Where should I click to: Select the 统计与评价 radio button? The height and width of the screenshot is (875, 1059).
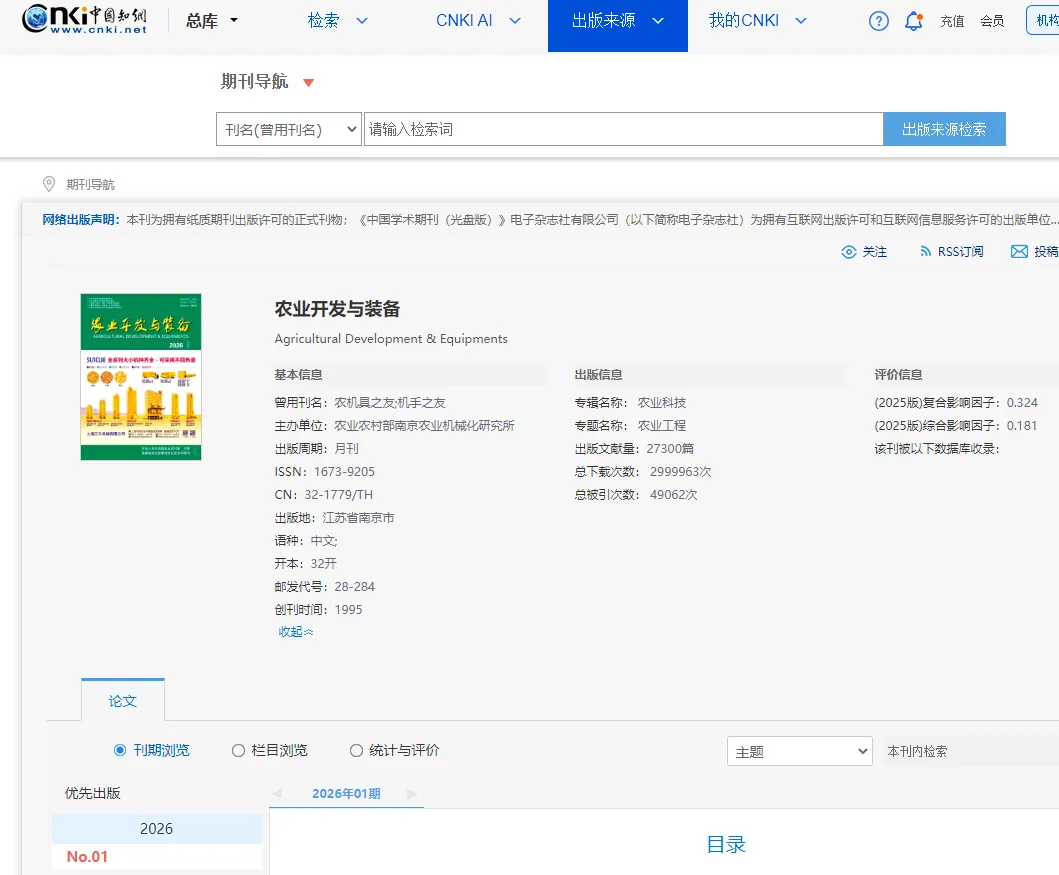pos(356,750)
